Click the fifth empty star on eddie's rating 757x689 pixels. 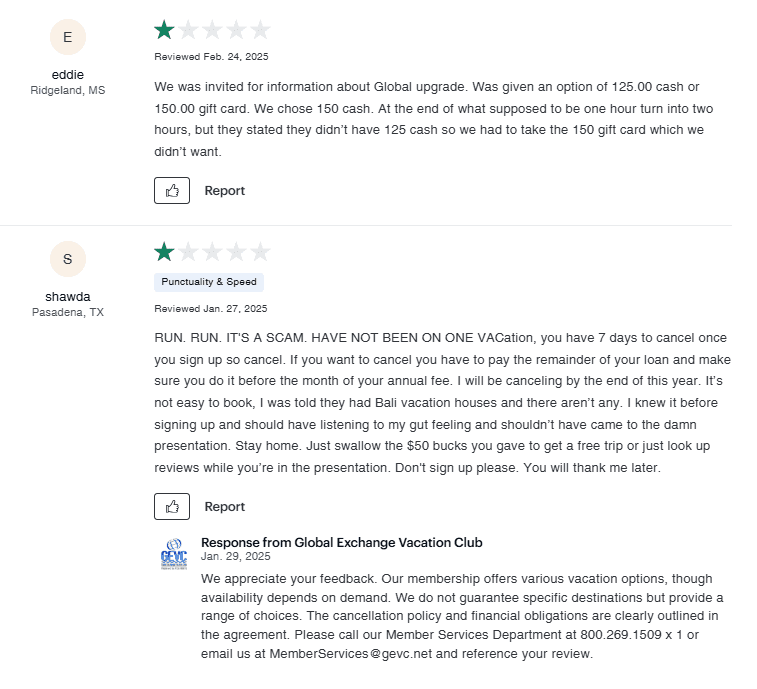(260, 30)
